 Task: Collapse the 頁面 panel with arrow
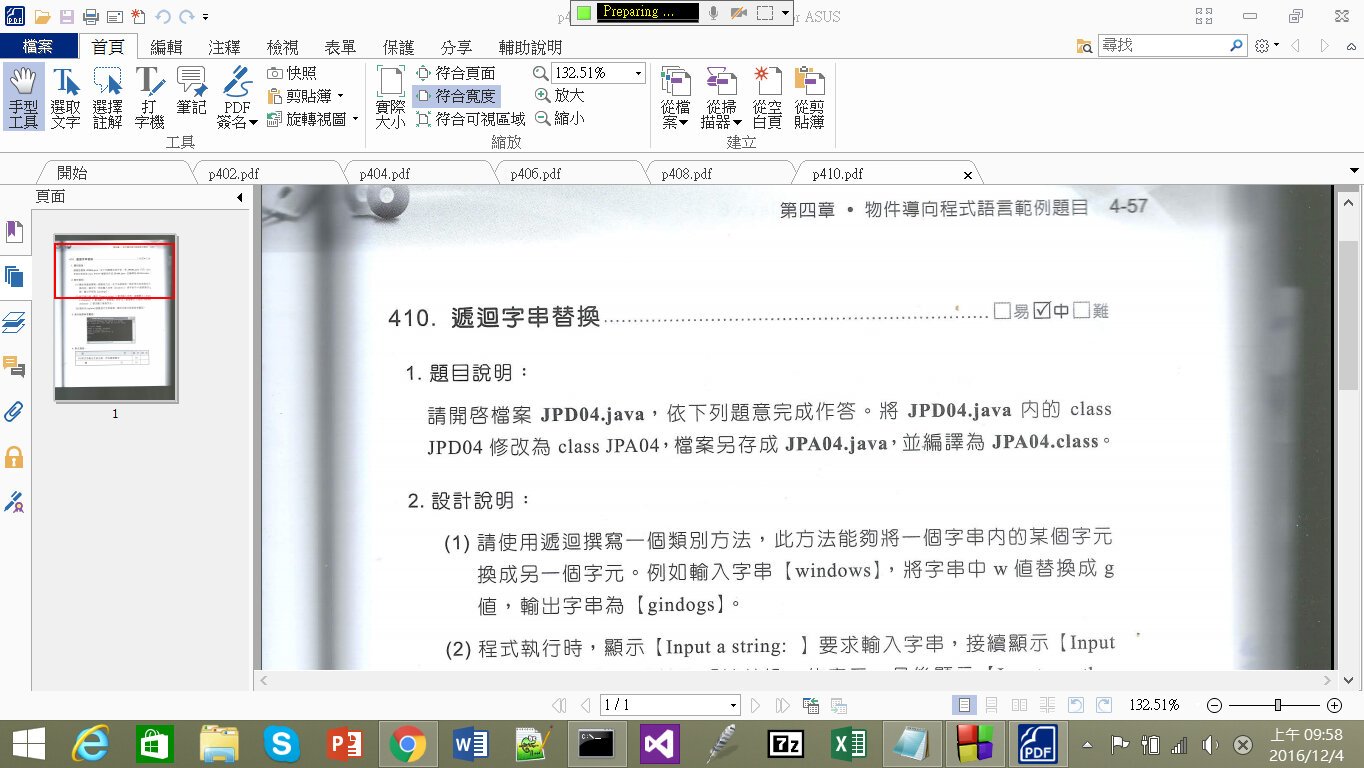240,197
